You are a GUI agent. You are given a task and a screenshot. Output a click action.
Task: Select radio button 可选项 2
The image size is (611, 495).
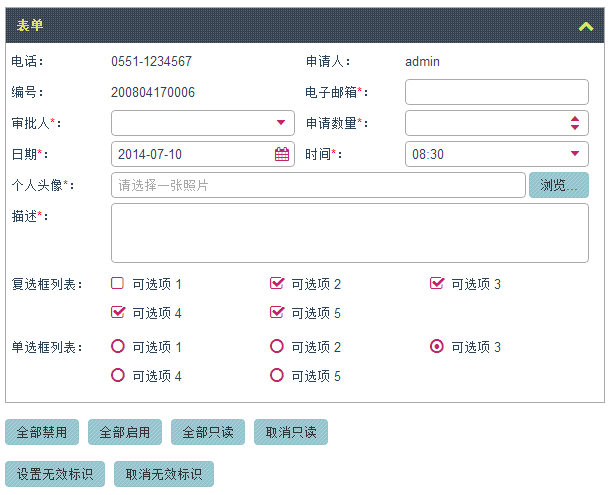point(277,346)
